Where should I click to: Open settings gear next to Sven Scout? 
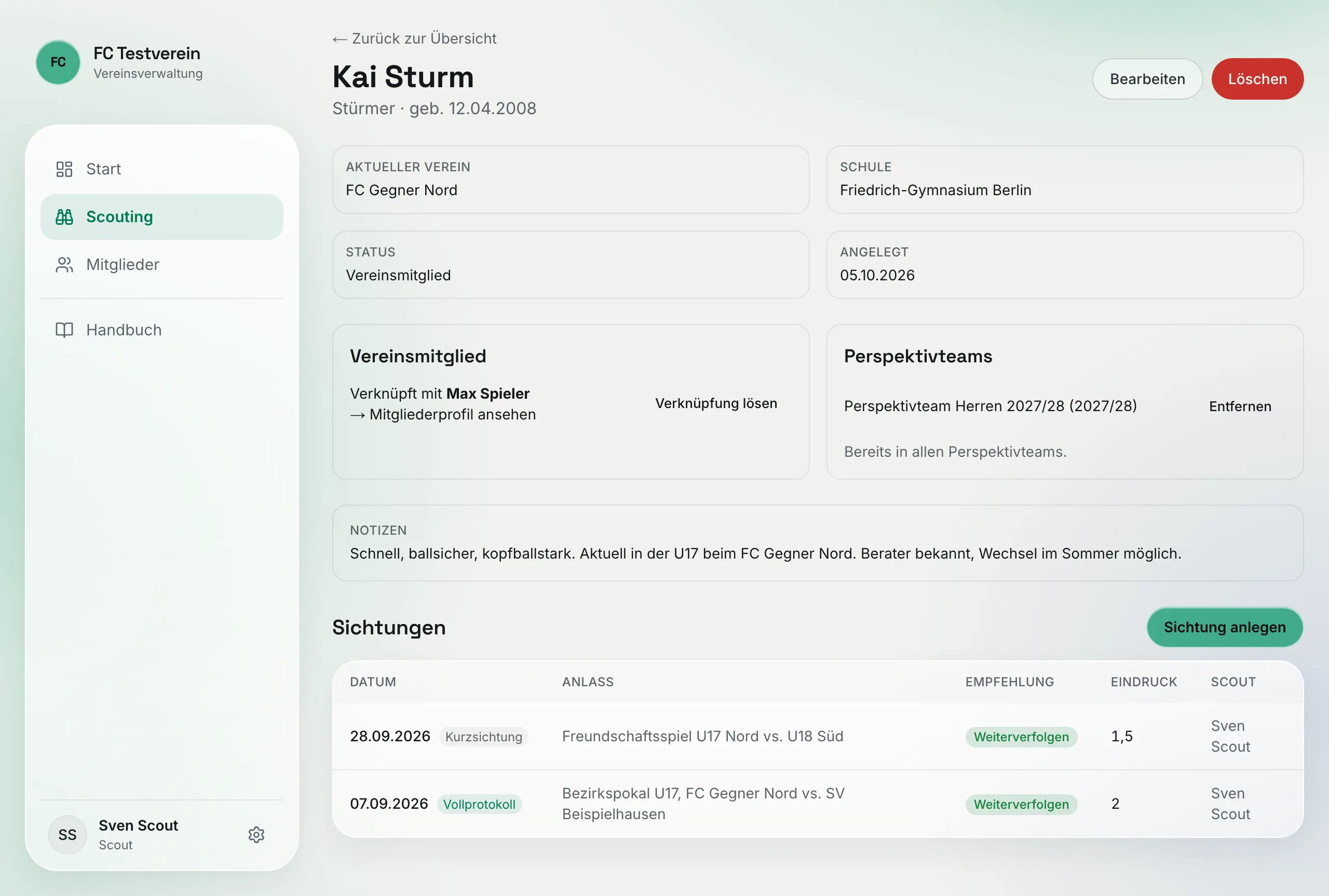pos(256,835)
